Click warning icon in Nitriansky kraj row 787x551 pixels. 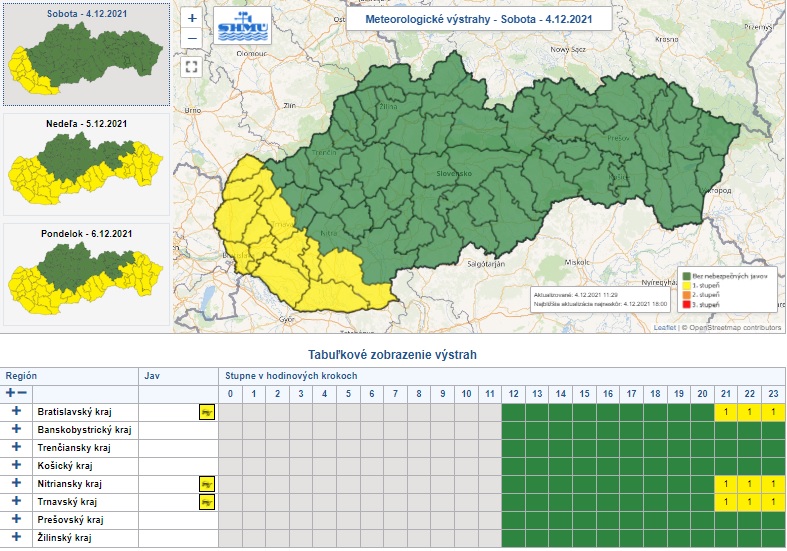point(207,484)
